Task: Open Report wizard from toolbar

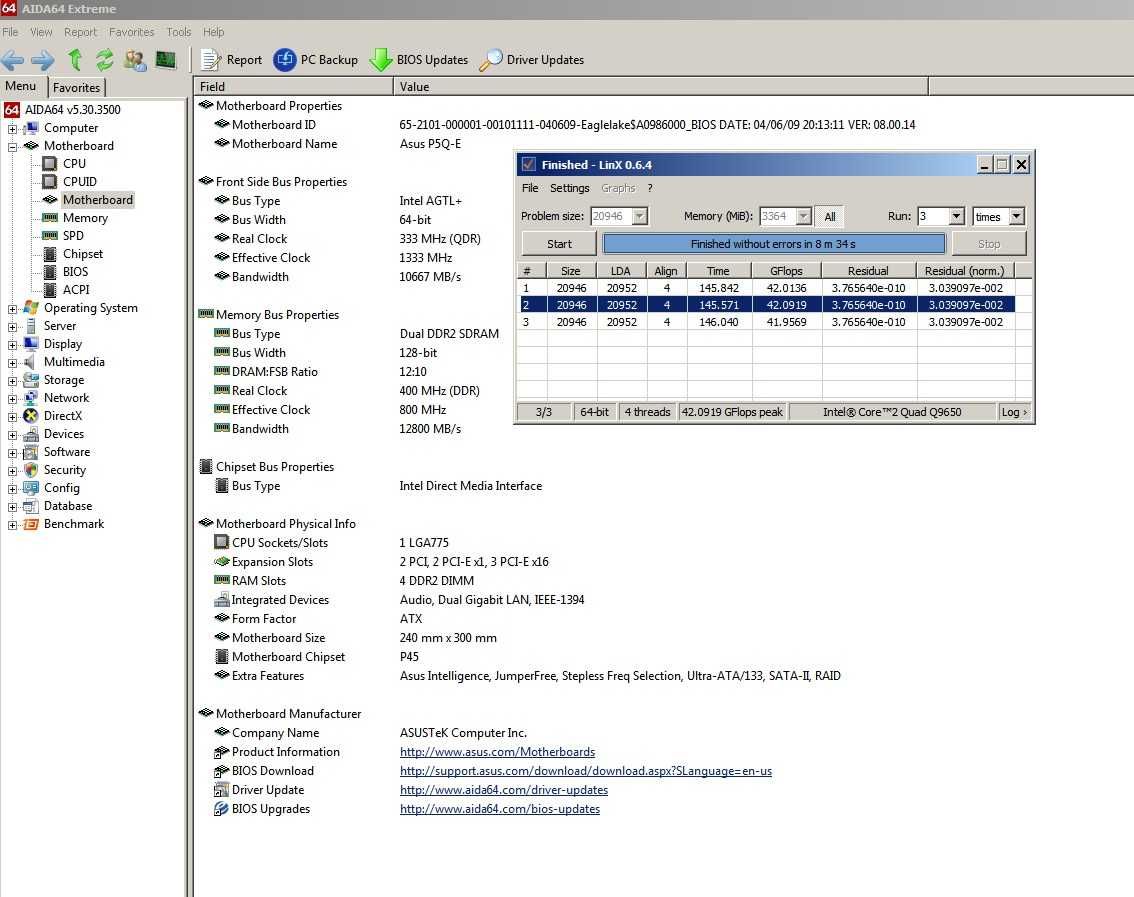Action: 231,60
